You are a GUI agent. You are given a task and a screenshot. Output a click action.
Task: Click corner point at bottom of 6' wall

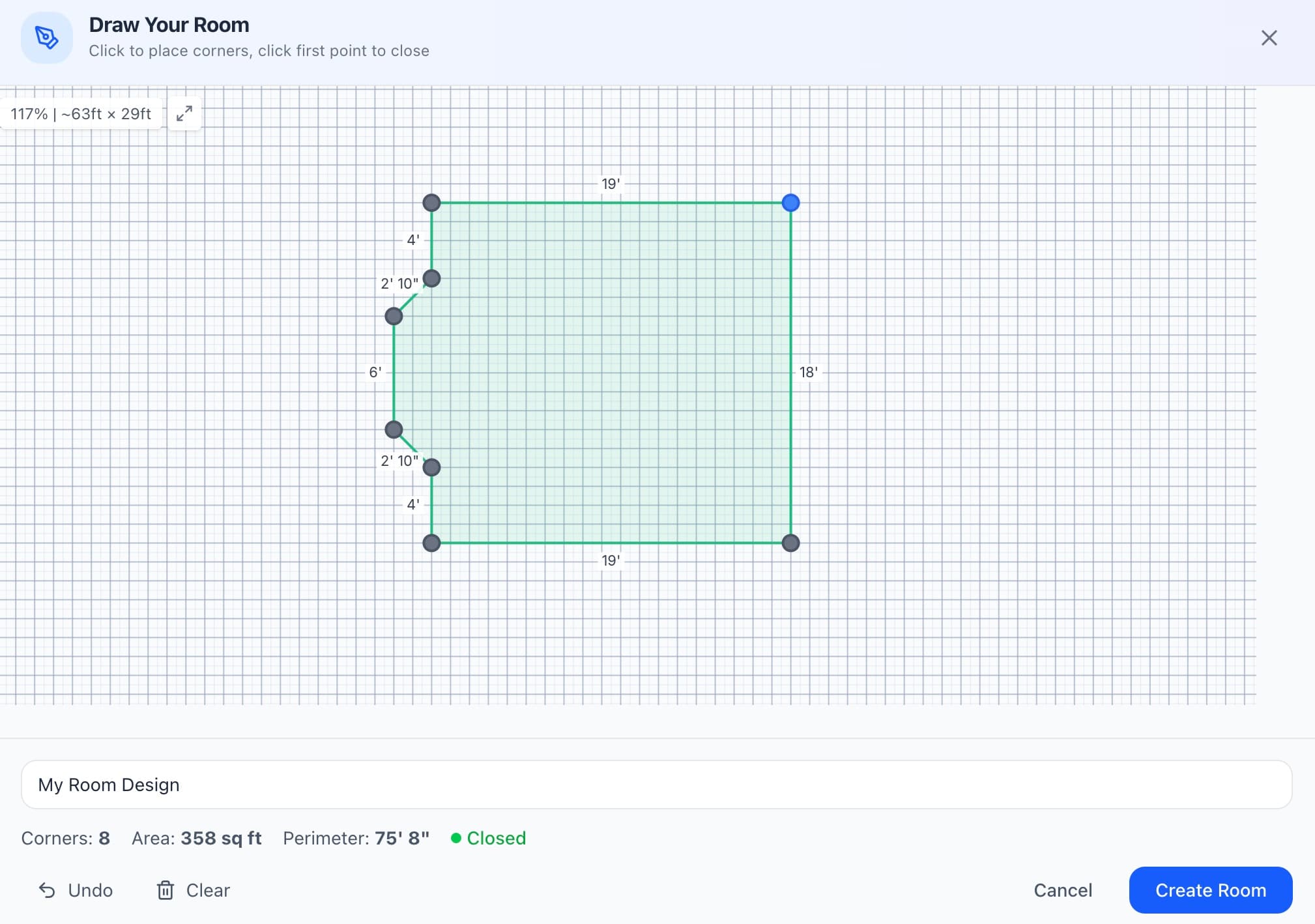pyautogui.click(x=394, y=429)
